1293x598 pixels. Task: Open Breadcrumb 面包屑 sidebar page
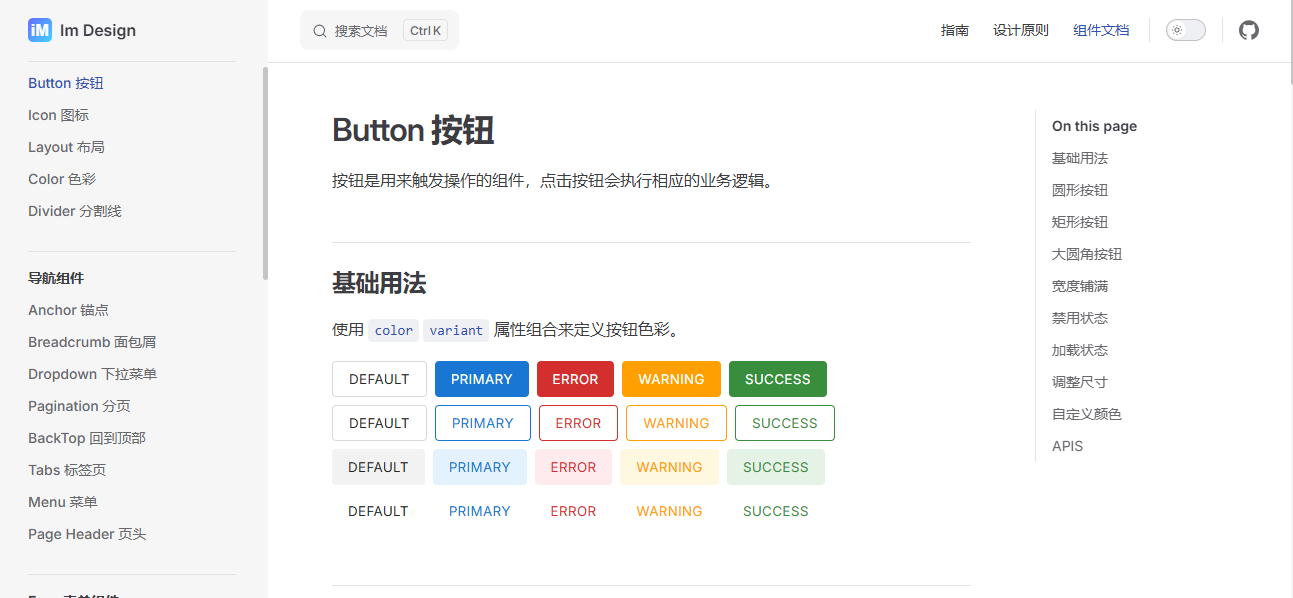92,342
